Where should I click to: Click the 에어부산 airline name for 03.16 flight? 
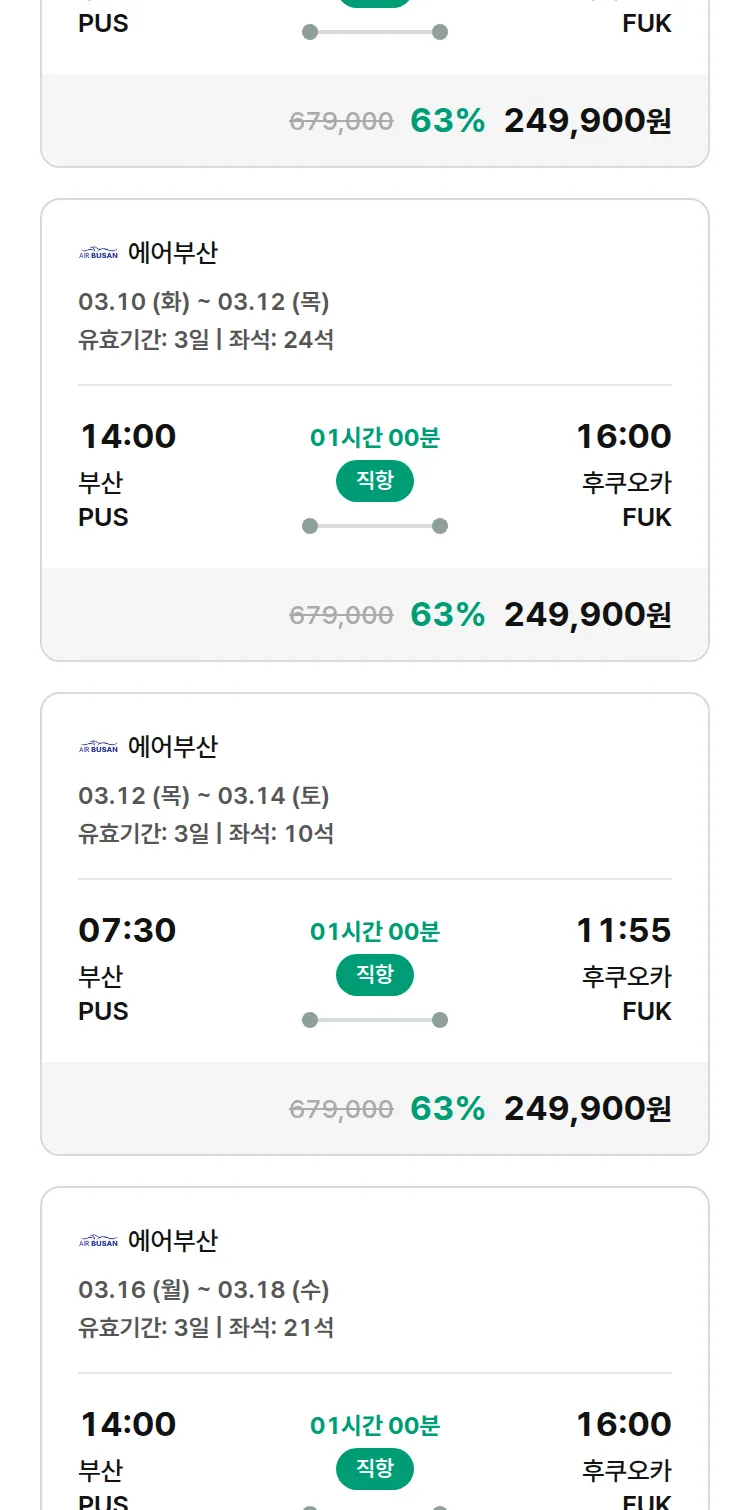pos(172,1241)
